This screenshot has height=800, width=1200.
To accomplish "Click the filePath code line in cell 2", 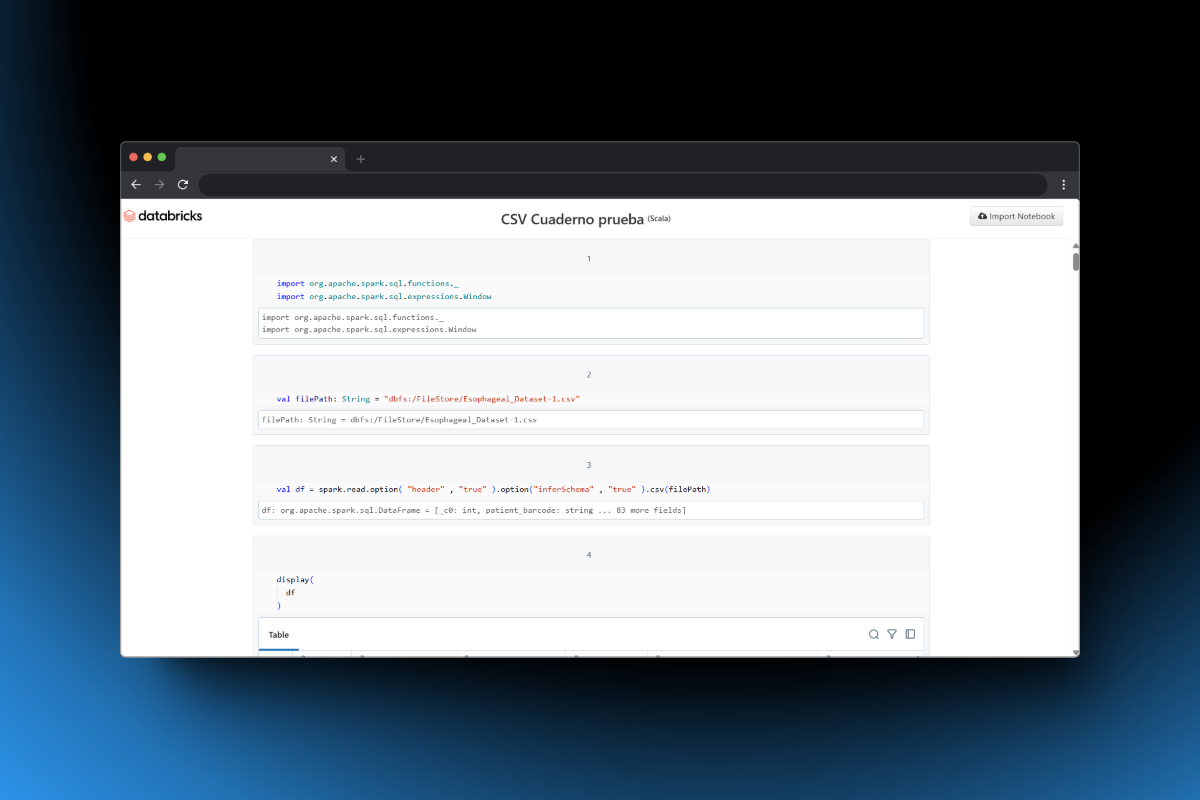I will [x=428, y=399].
